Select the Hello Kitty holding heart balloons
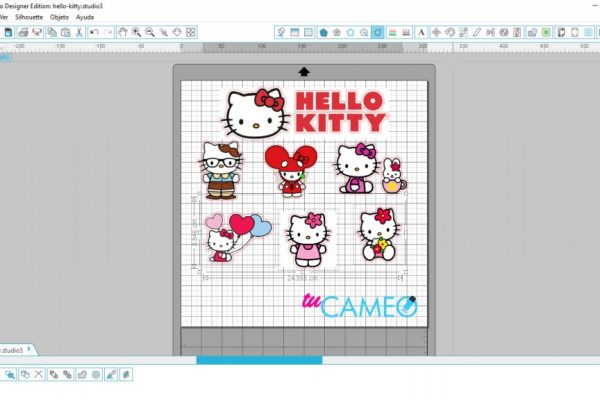This screenshot has width=600, height=400. pyautogui.click(x=237, y=237)
